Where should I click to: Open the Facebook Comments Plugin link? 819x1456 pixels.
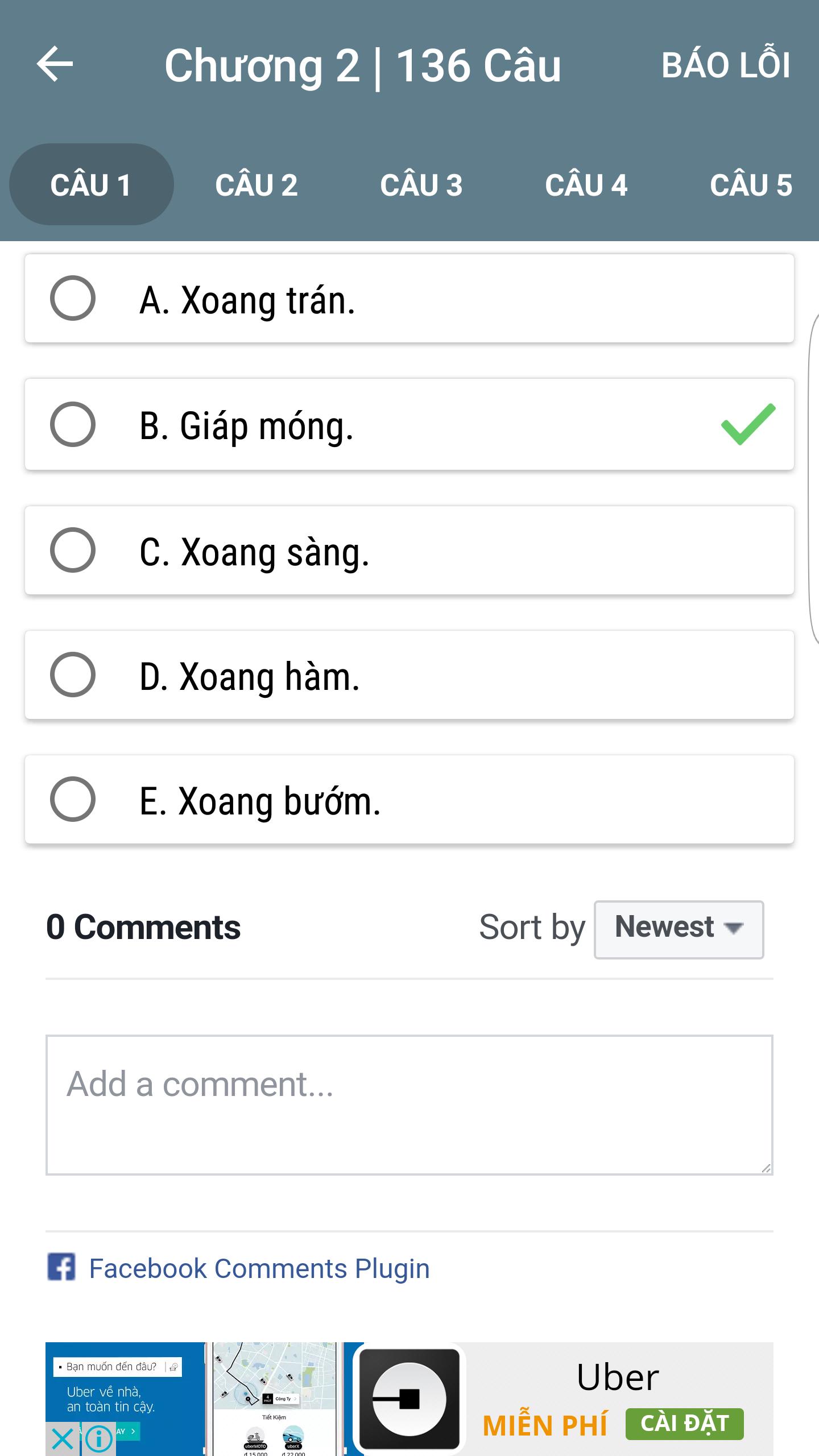coord(259,1268)
